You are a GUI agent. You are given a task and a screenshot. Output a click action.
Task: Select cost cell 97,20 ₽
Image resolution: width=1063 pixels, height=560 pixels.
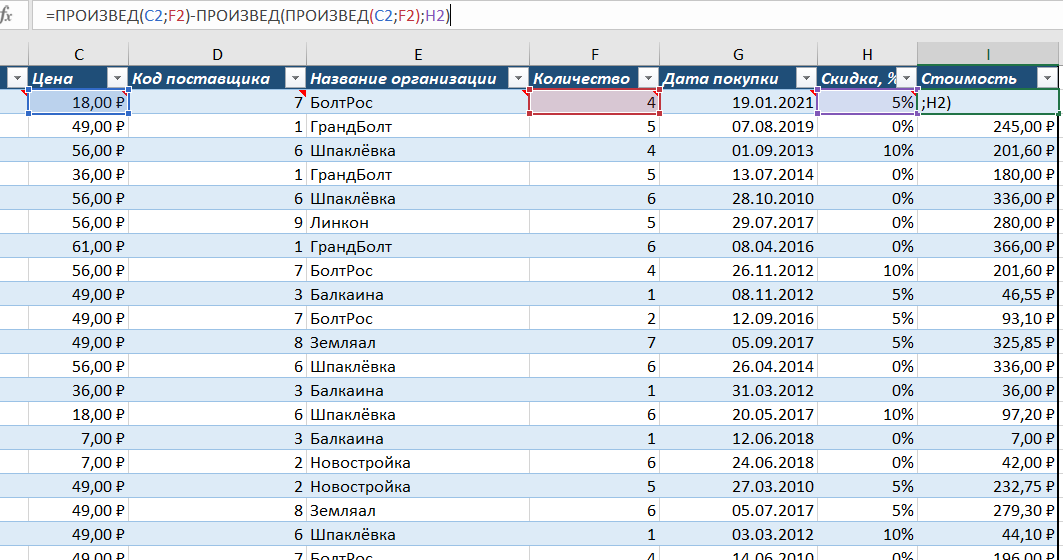coord(988,414)
